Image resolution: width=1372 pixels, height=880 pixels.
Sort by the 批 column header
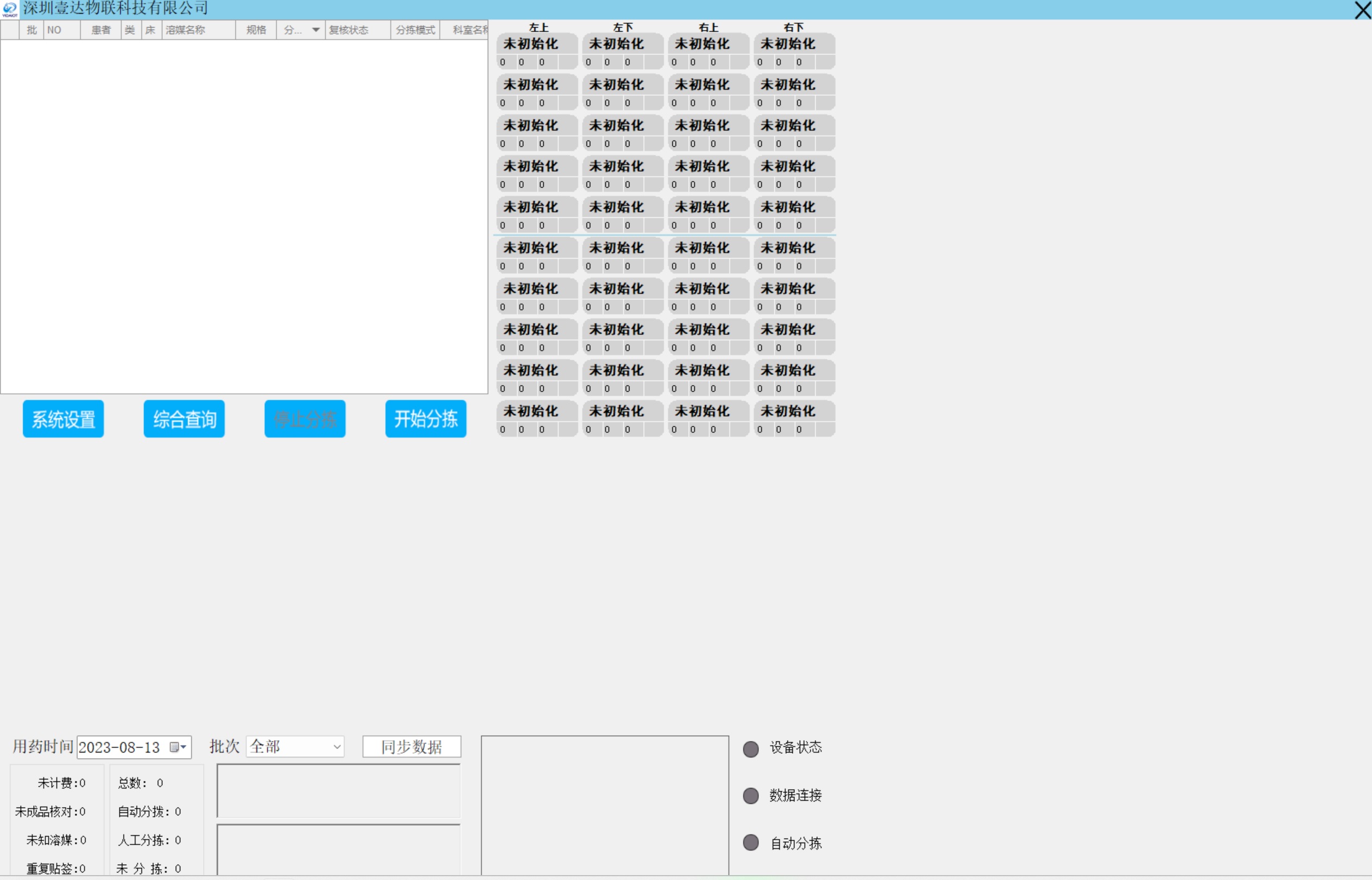[32, 30]
